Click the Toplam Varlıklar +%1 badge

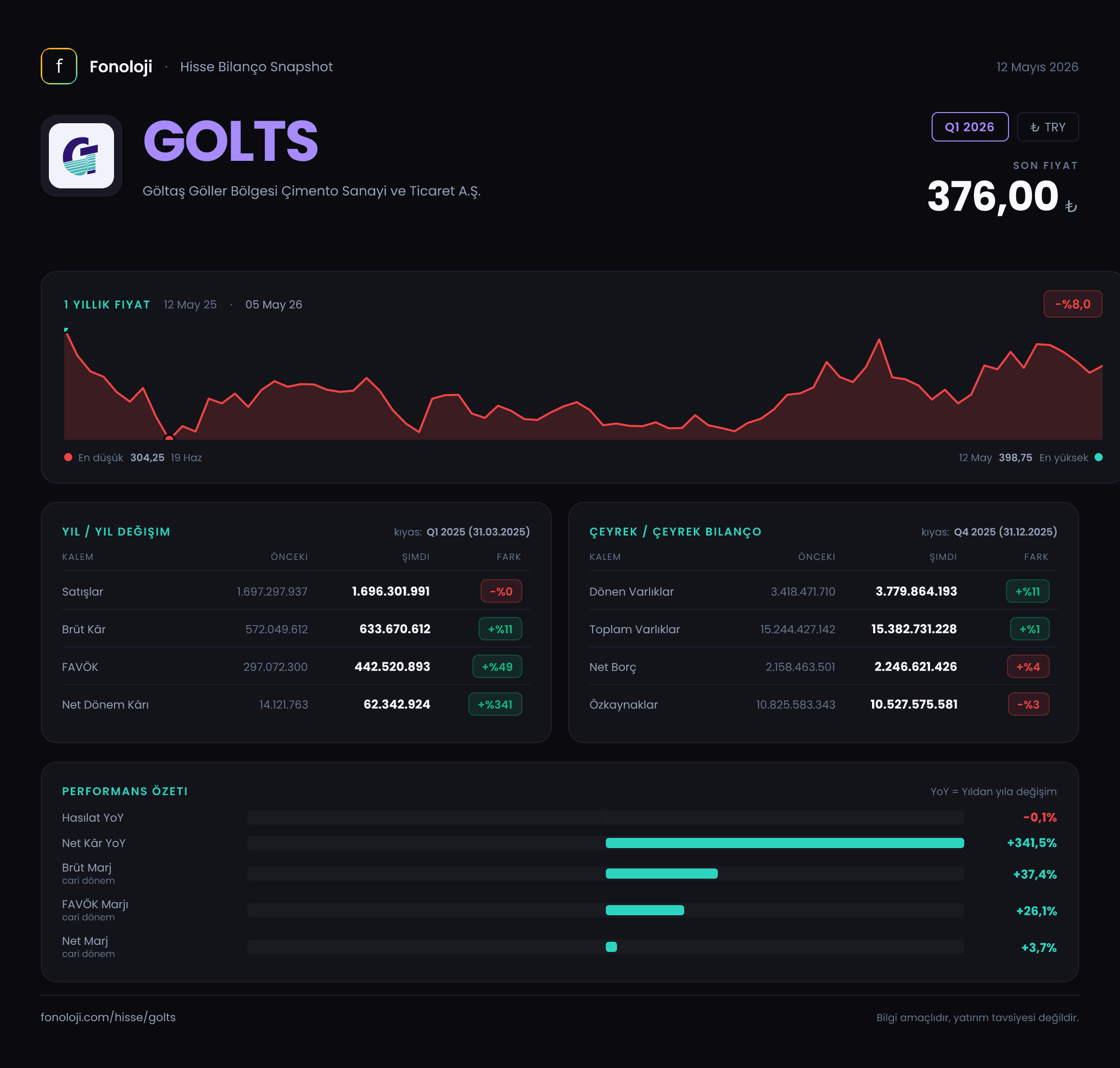[1029, 629]
